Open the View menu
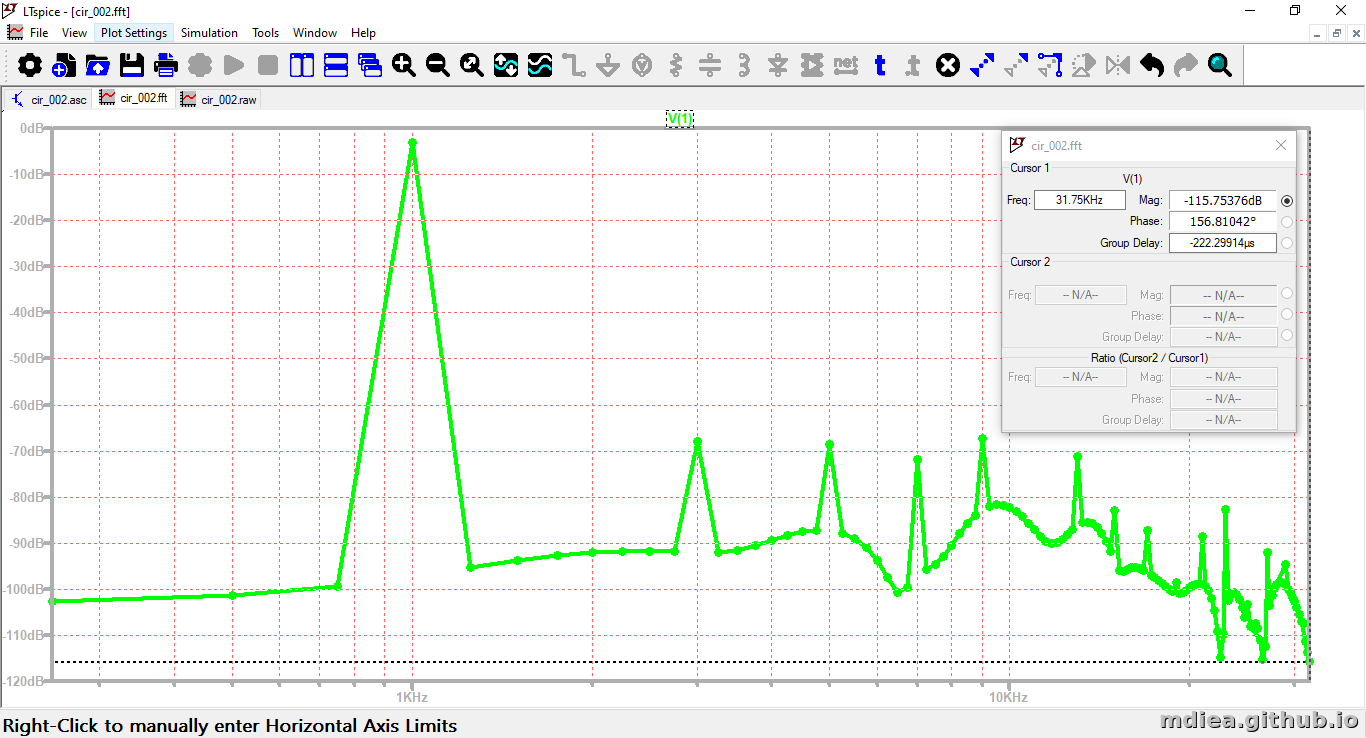The height and width of the screenshot is (738, 1366). (74, 33)
